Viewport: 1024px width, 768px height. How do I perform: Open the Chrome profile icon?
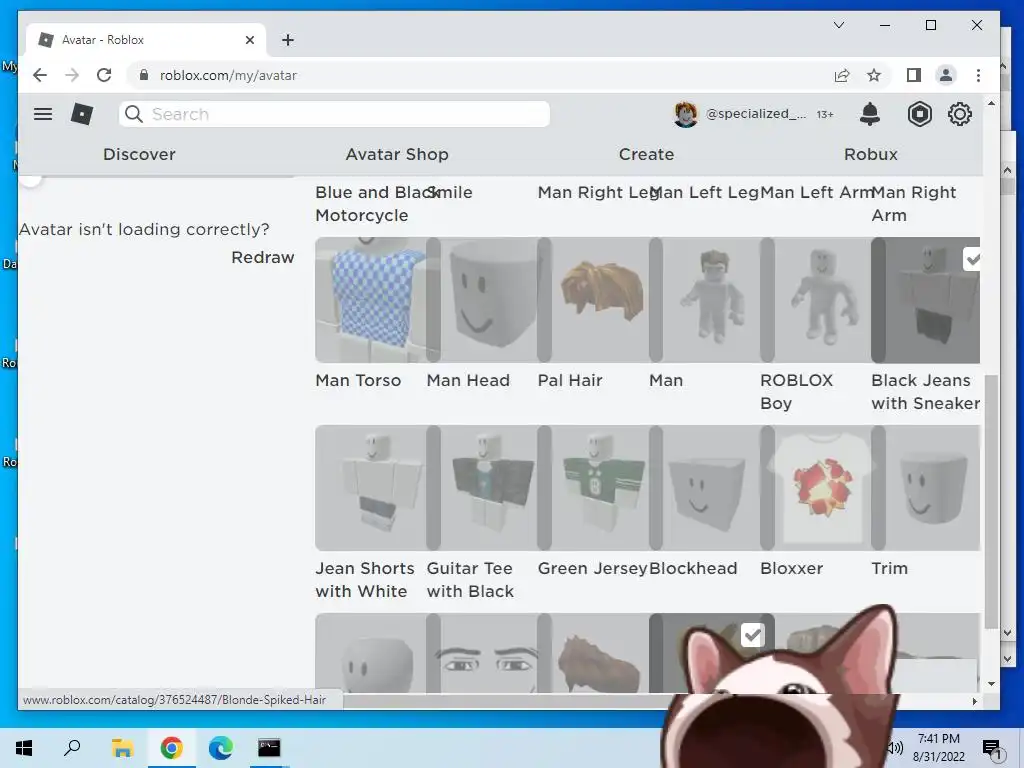click(946, 75)
